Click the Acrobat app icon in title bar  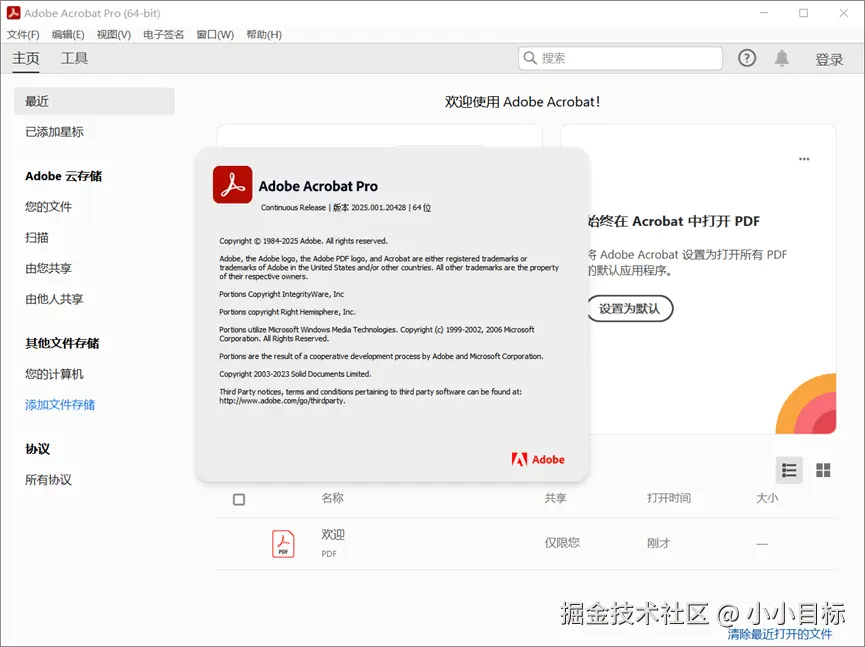[13, 13]
